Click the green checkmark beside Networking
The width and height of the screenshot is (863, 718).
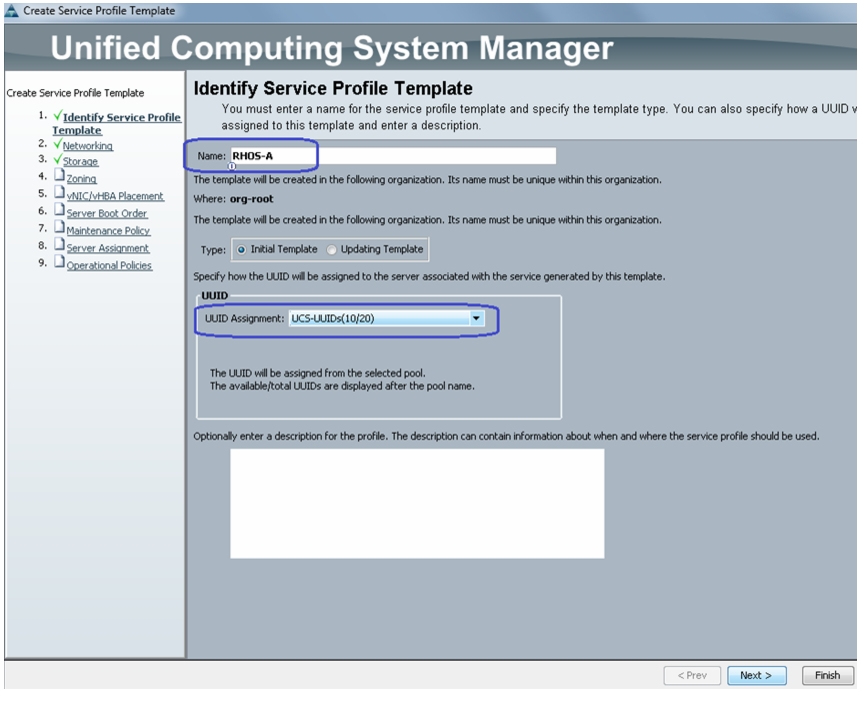[x=57, y=144]
